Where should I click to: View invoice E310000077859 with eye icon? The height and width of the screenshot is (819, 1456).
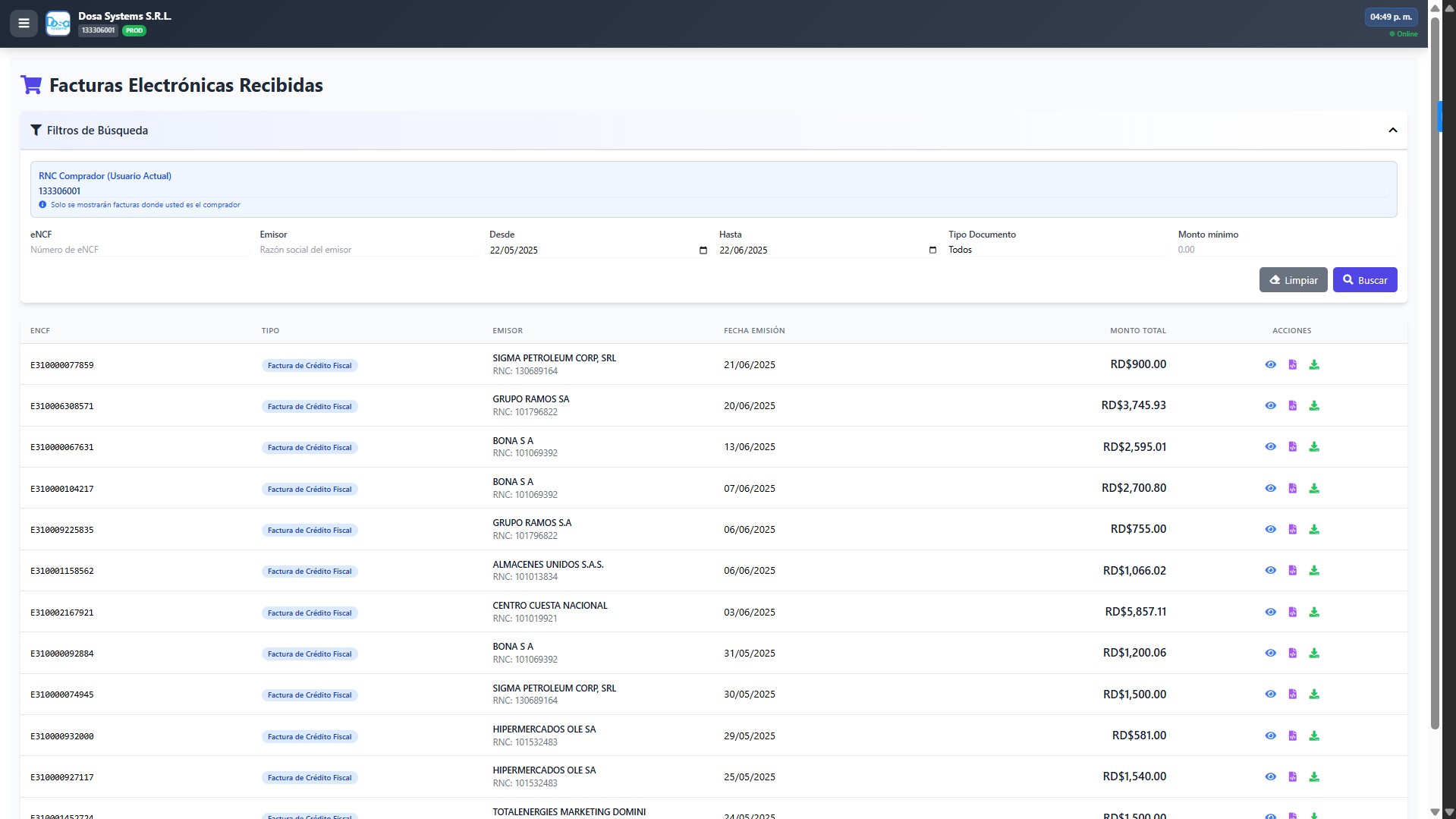click(x=1270, y=365)
